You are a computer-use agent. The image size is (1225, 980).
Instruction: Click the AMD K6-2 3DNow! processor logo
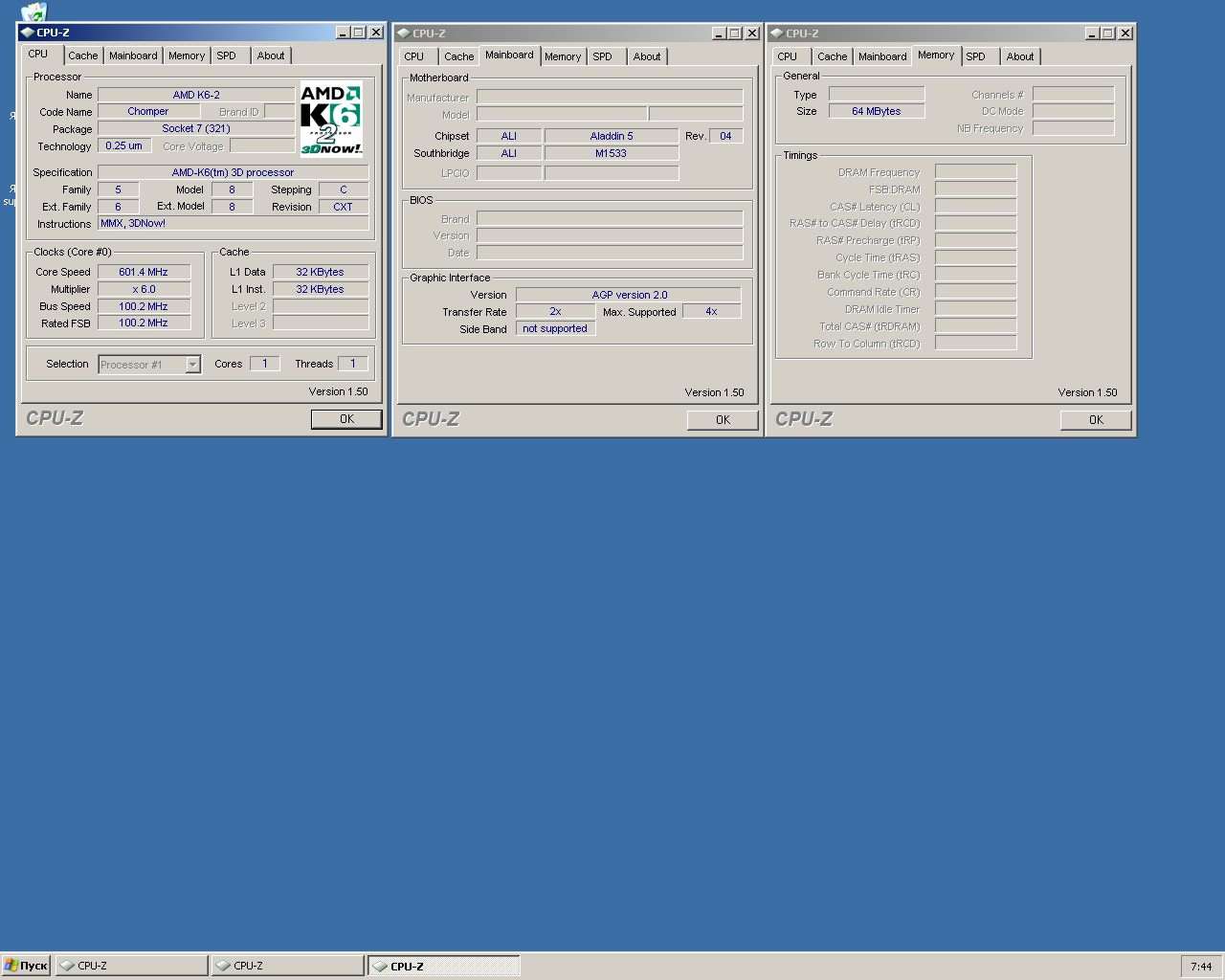click(x=331, y=119)
